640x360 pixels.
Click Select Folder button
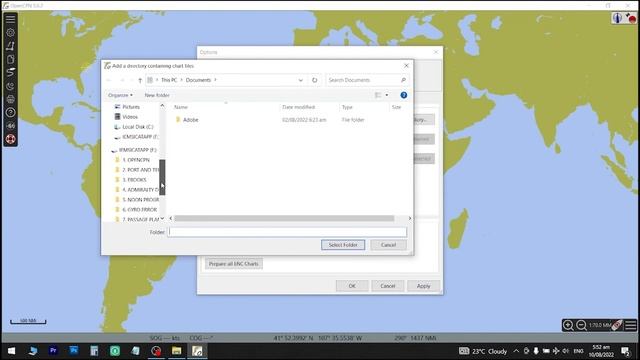(x=343, y=245)
